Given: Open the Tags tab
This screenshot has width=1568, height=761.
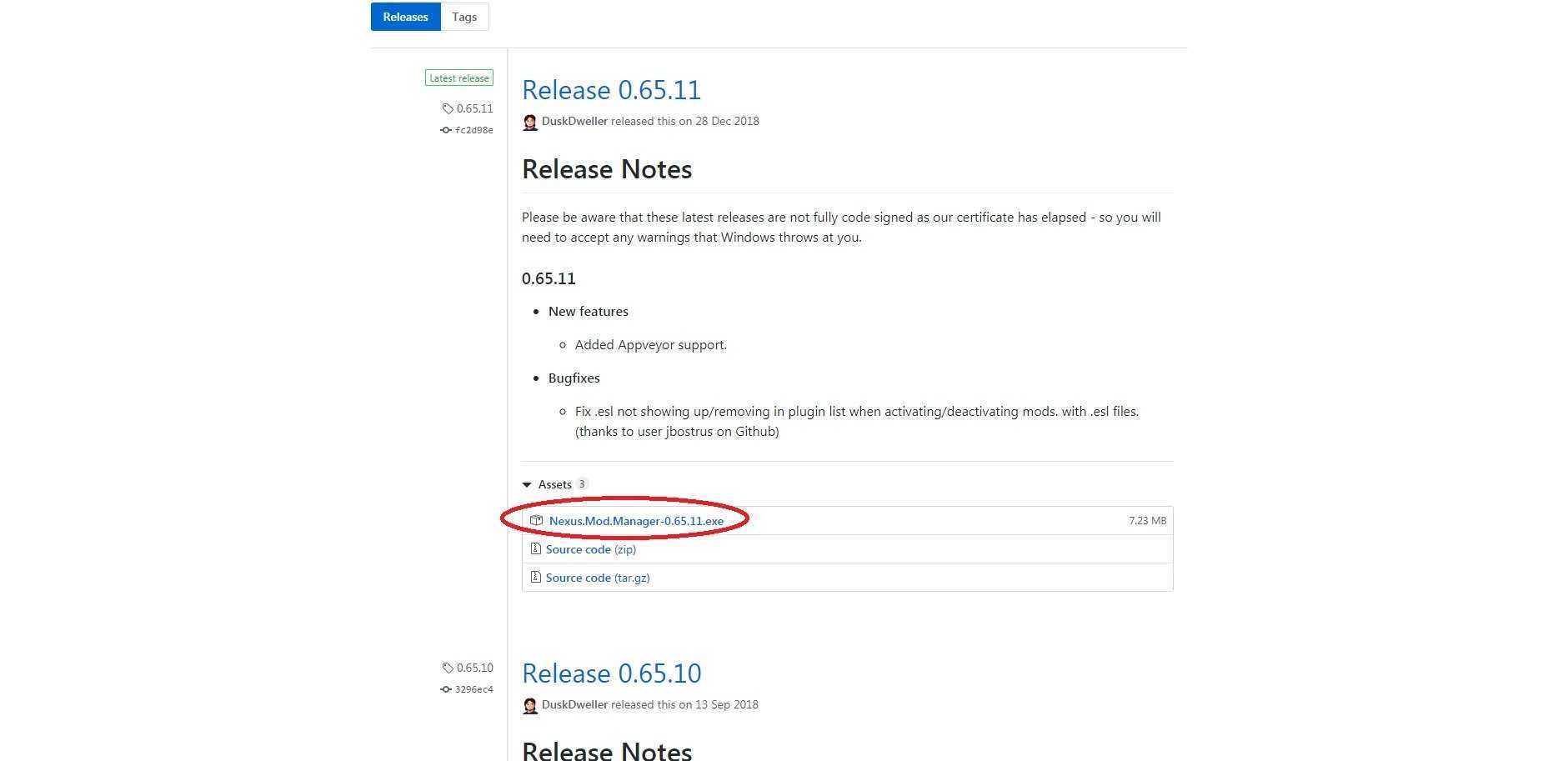Looking at the screenshot, I should 464,17.
